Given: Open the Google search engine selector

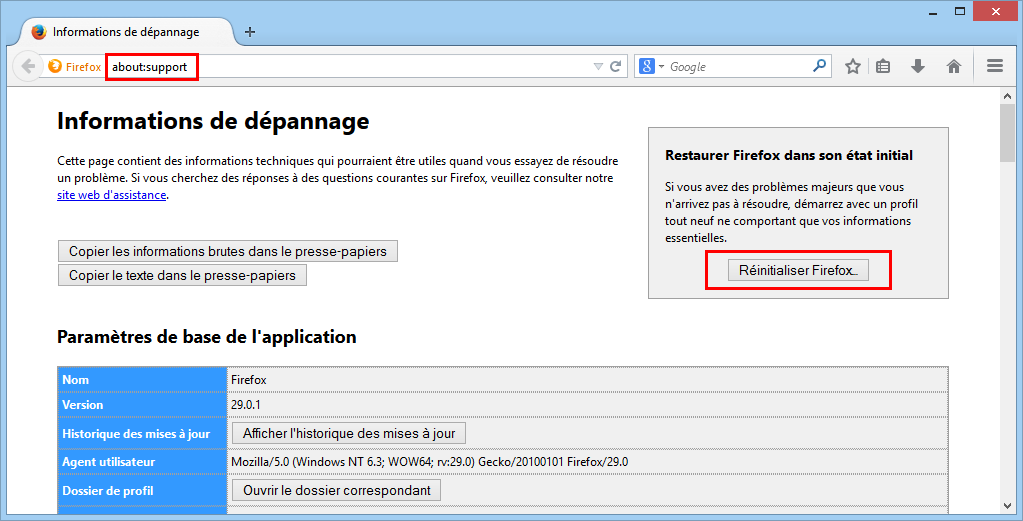Looking at the screenshot, I should pos(652,67).
